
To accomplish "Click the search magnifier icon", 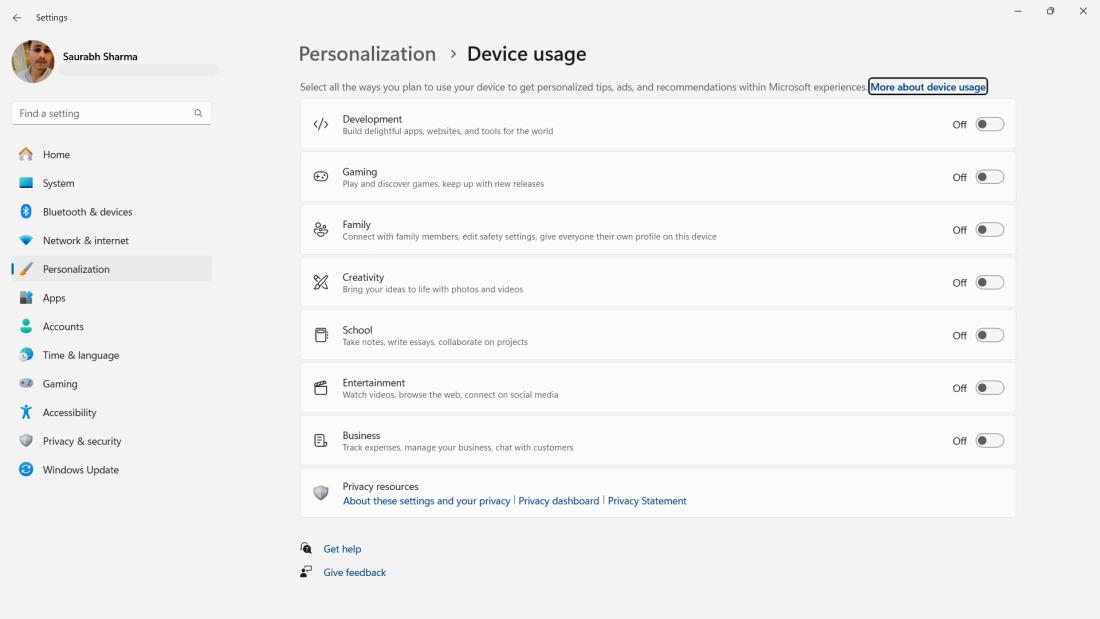I will [x=198, y=113].
